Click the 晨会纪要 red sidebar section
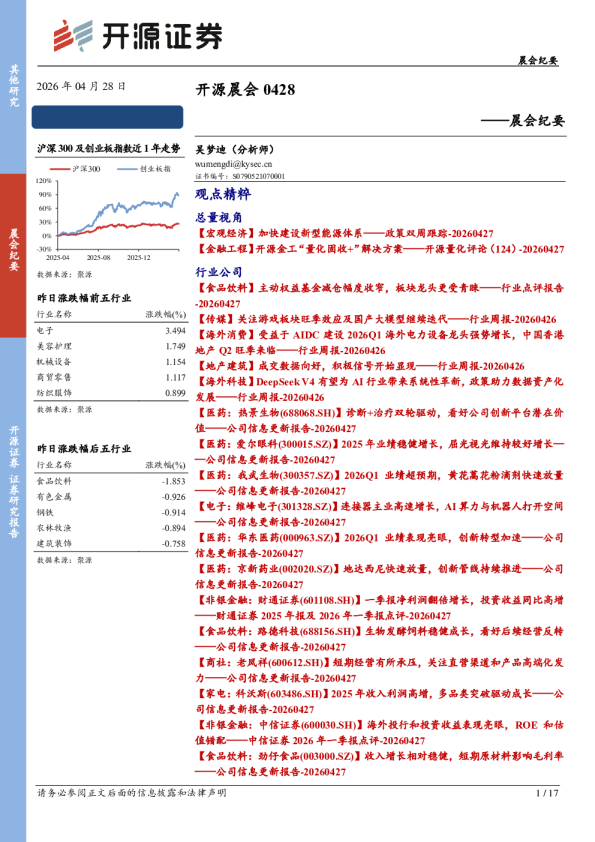The image size is (595, 842). coord(13,256)
